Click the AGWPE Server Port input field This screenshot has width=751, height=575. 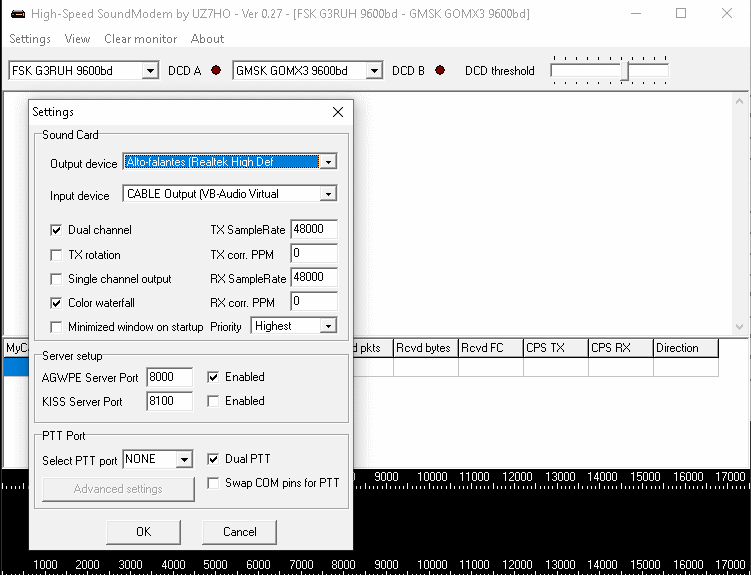168,378
